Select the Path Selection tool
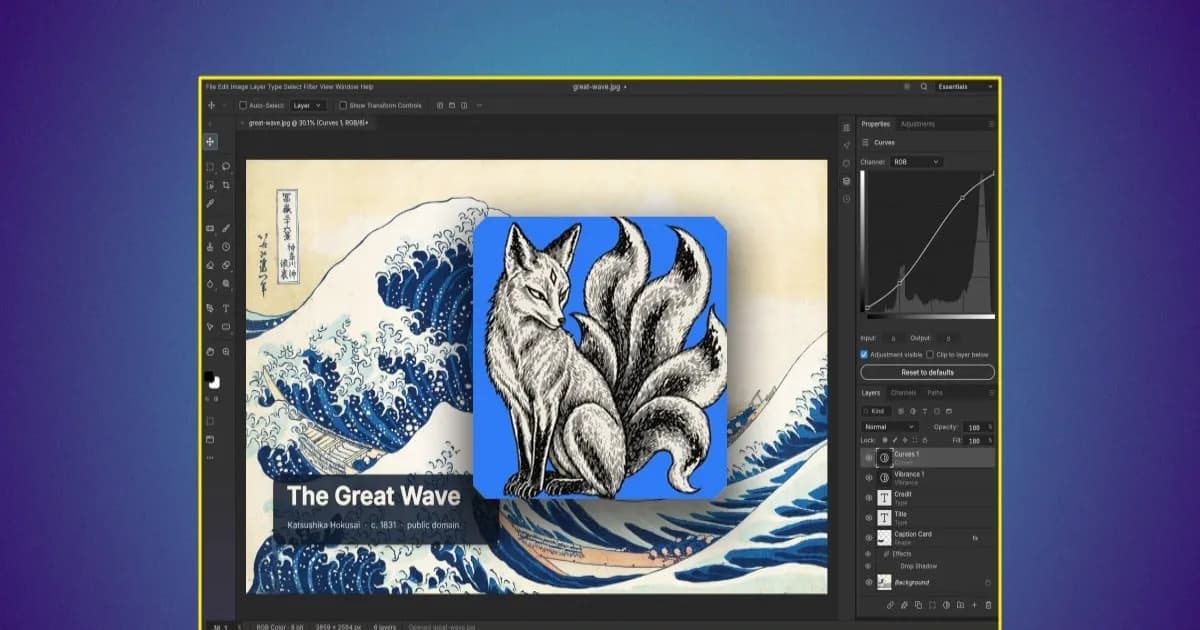1200x630 pixels. (x=211, y=327)
